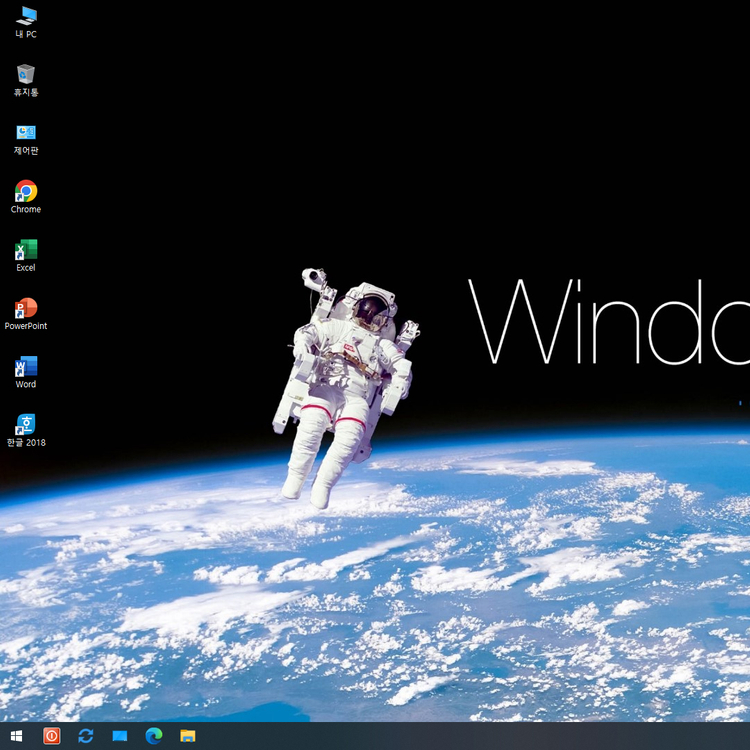Click the 'PowerPoint' text label under its icon
Viewport: 750px width, 750px height.
tap(26, 326)
